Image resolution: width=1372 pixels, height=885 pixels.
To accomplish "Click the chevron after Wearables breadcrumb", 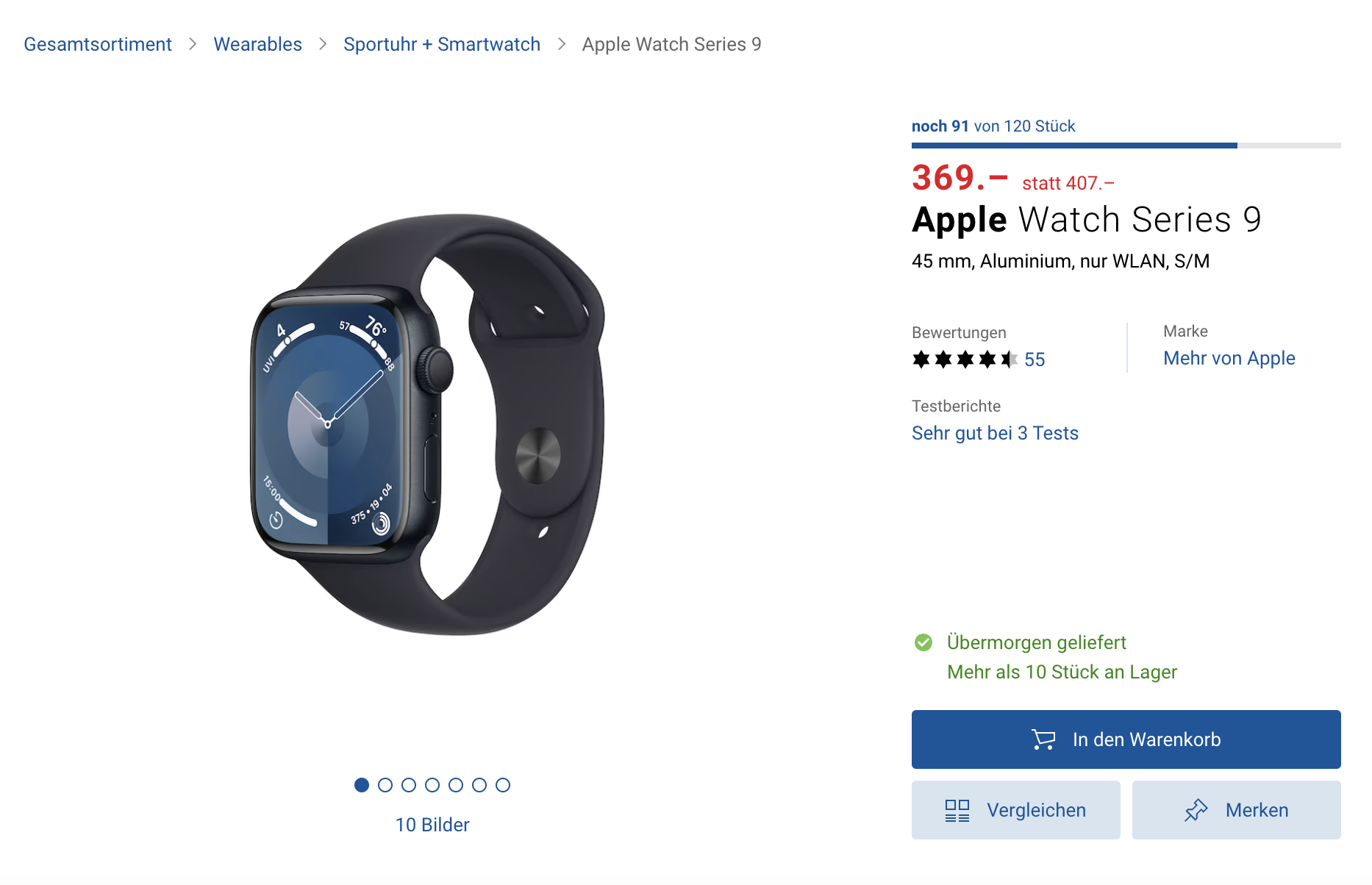I will [x=323, y=44].
